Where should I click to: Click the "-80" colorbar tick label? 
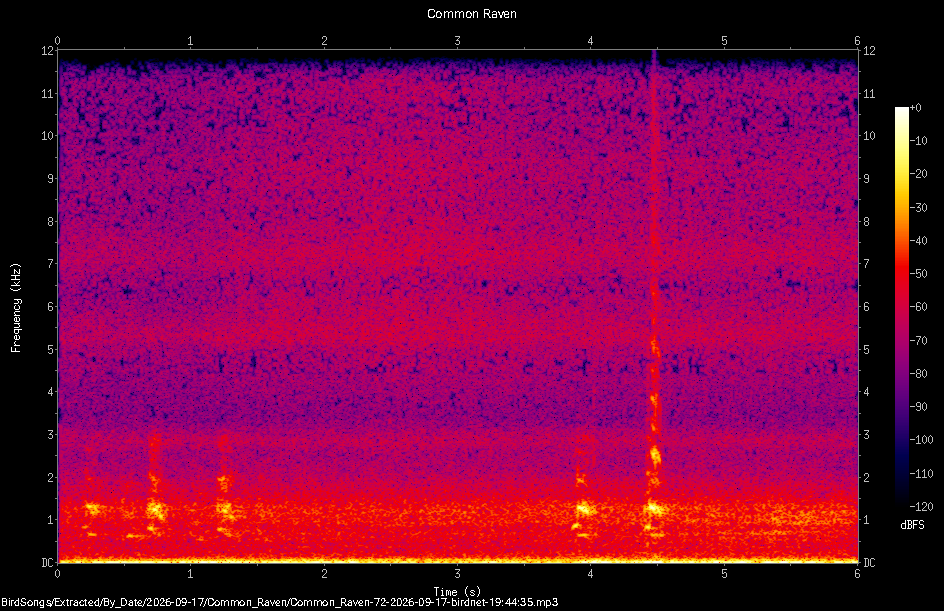(x=918, y=374)
